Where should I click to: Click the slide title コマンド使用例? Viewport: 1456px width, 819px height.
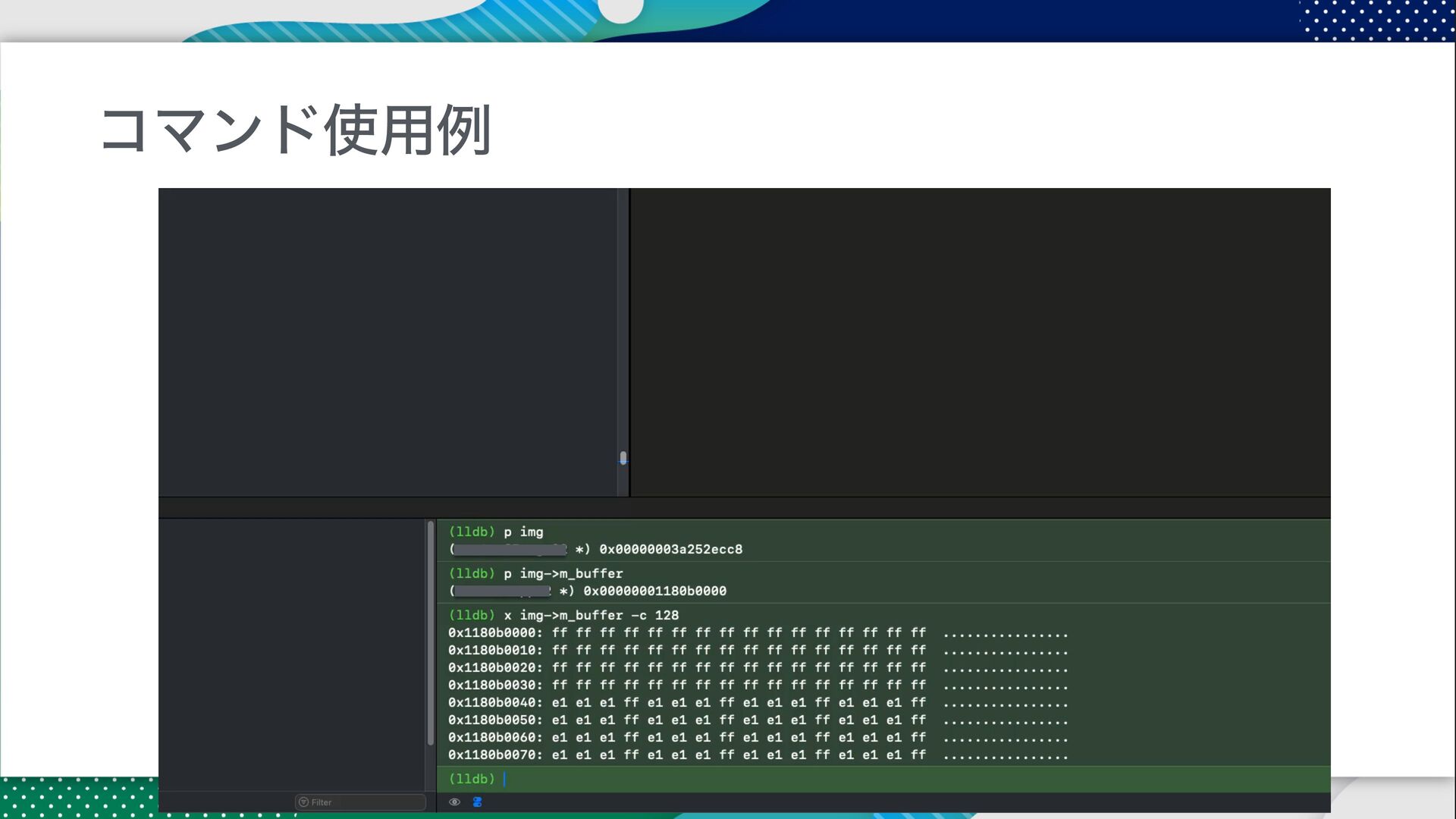click(295, 130)
